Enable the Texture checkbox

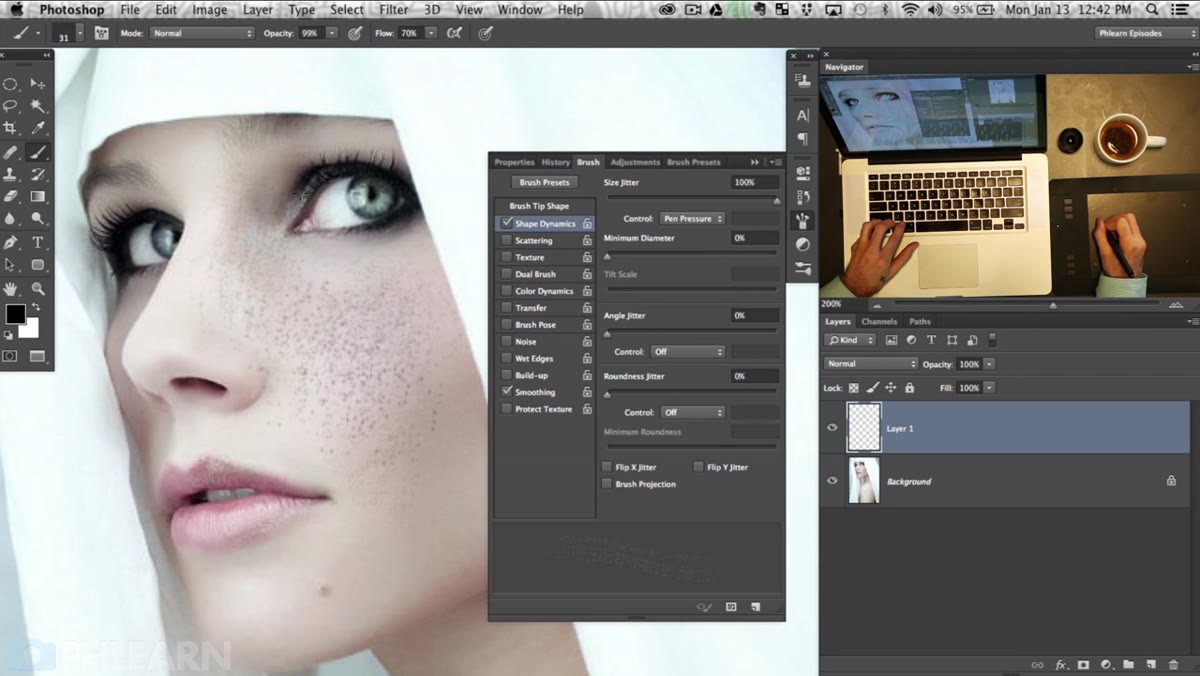coord(507,257)
